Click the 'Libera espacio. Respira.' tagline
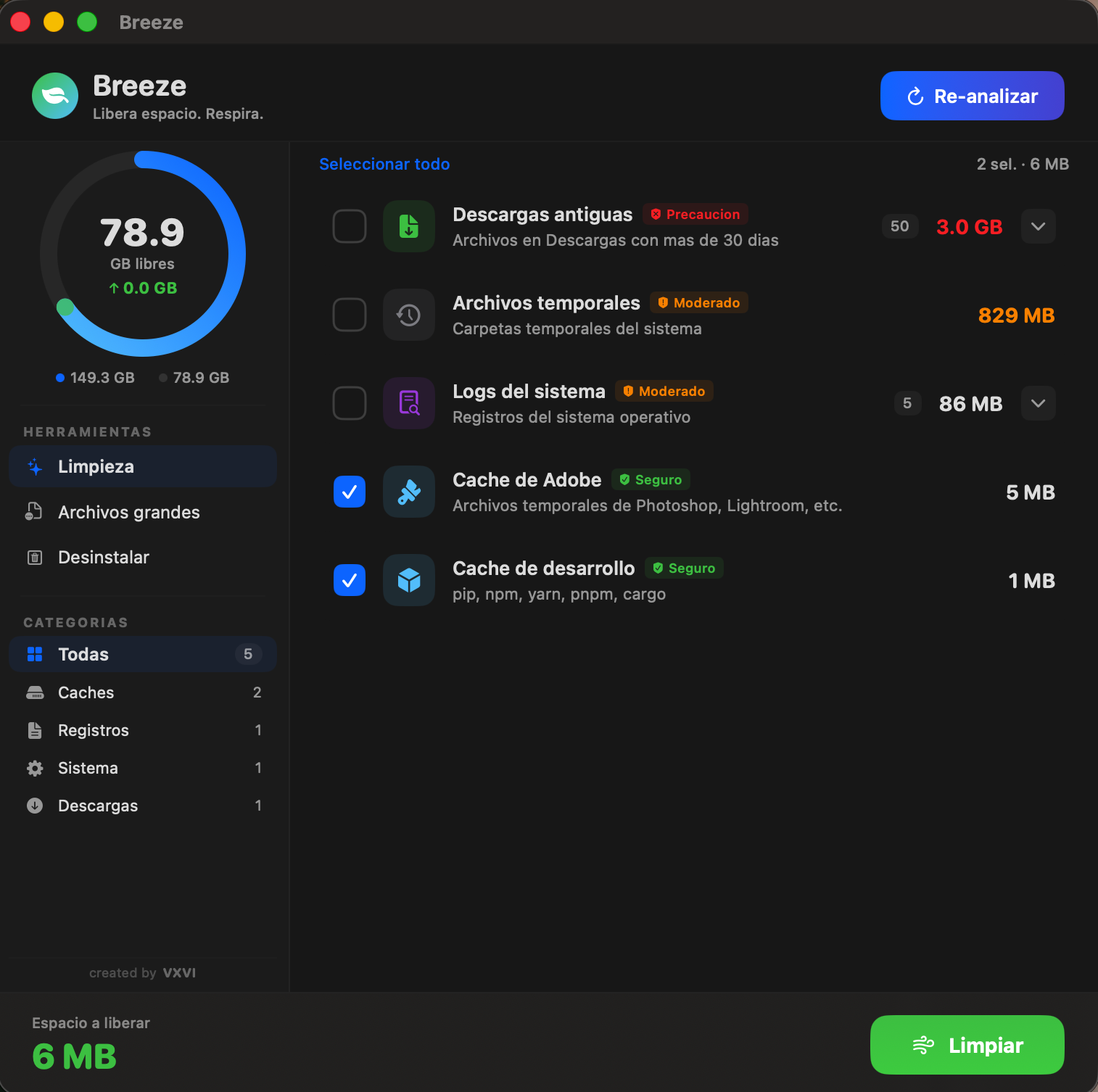The height and width of the screenshot is (1092, 1098). tap(178, 114)
